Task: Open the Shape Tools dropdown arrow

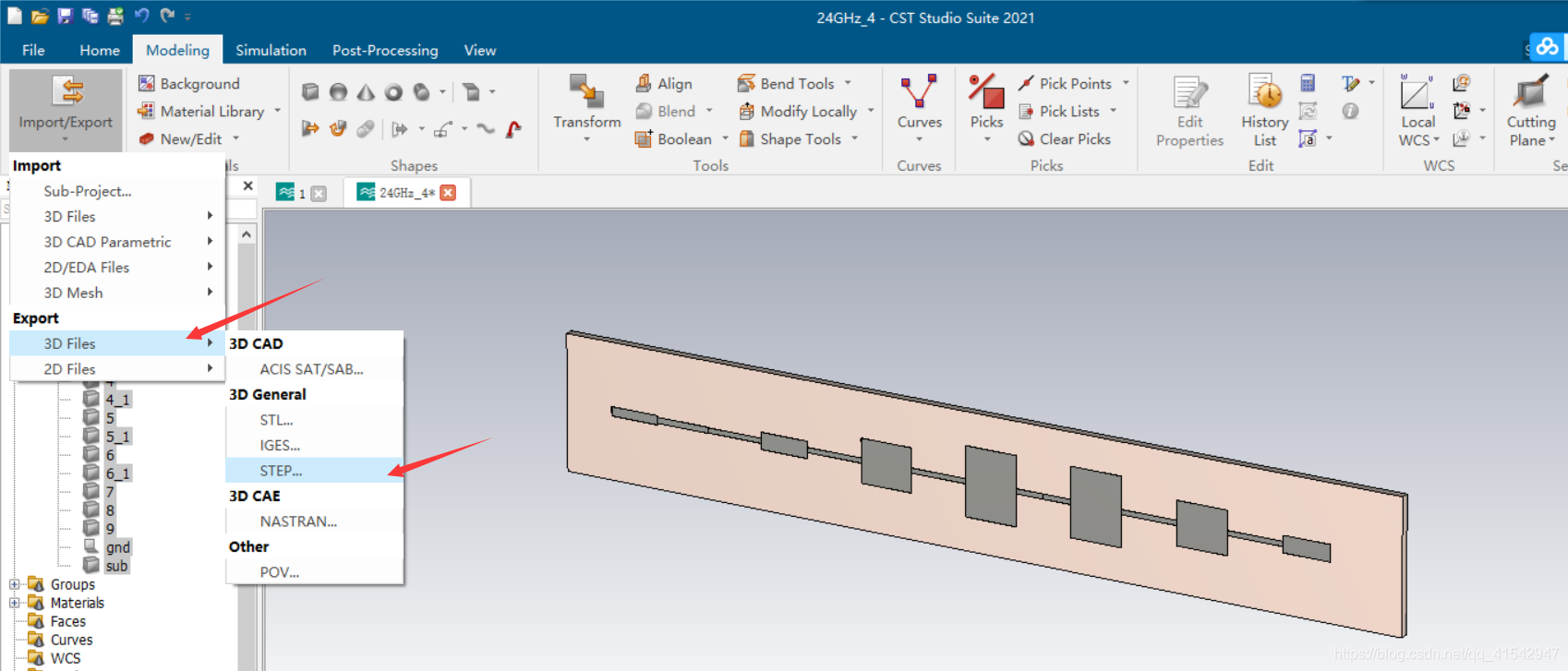Action: click(x=855, y=138)
